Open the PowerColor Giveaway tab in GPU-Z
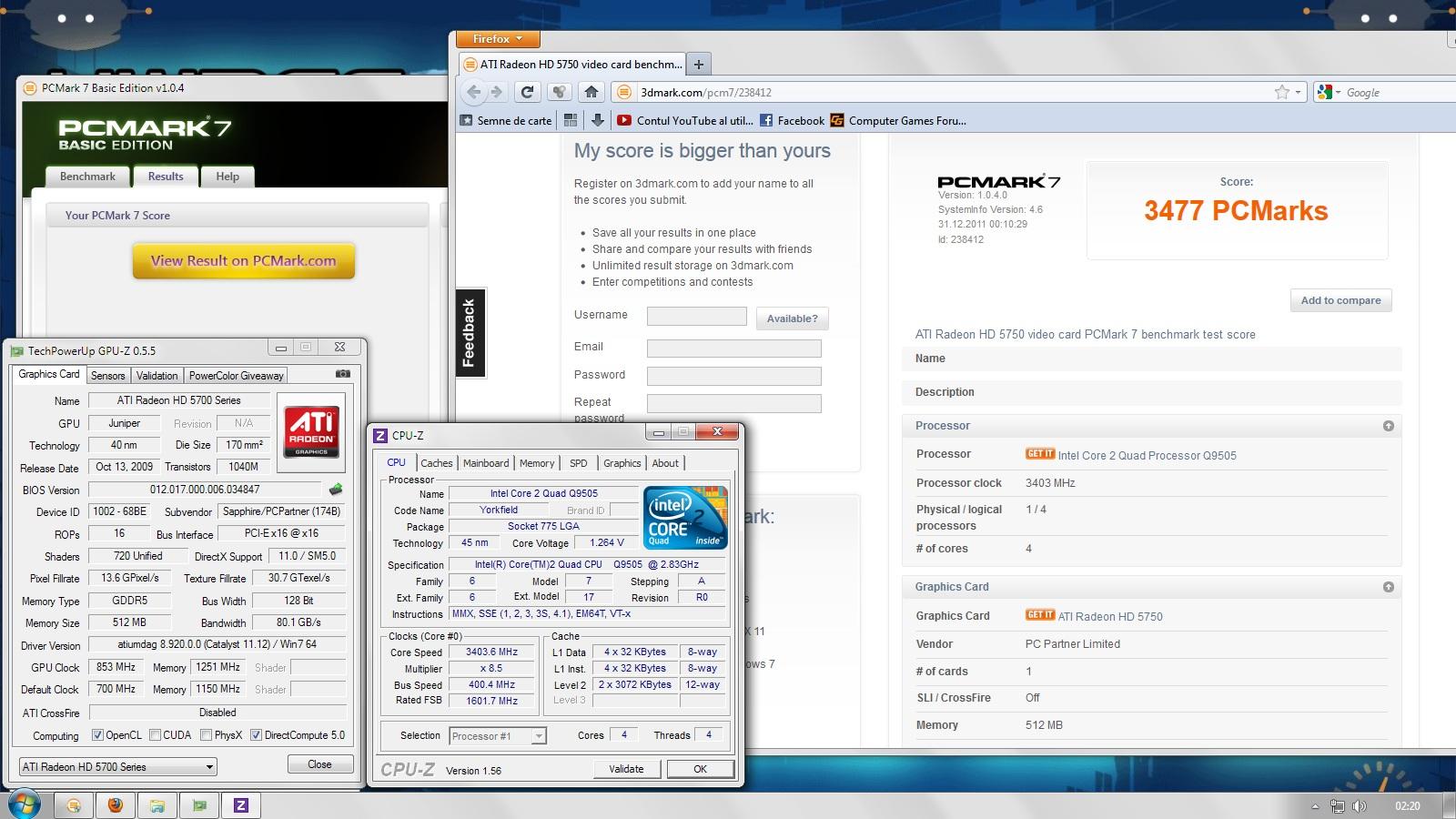 click(x=237, y=376)
